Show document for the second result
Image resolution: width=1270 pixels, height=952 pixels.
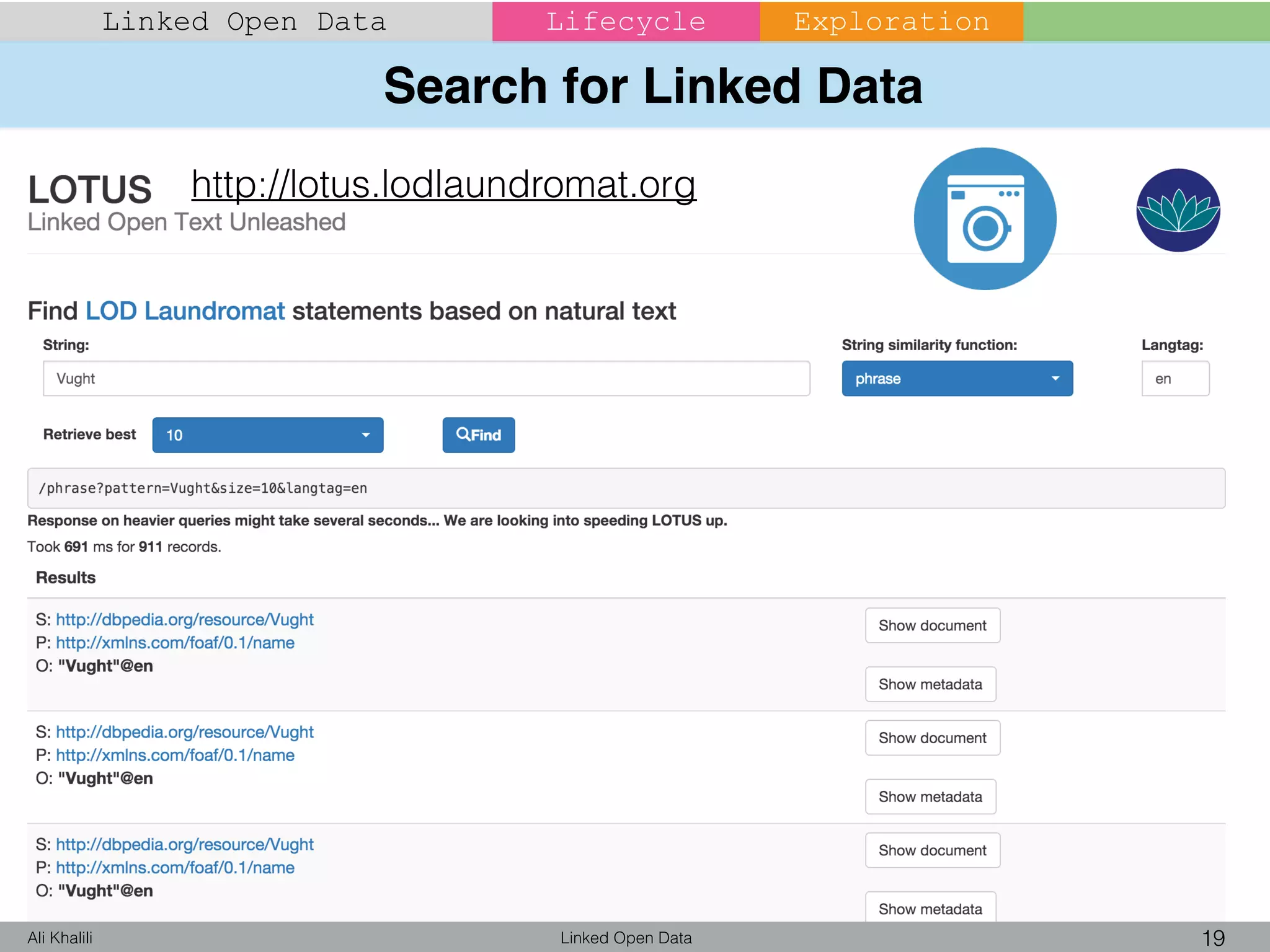[x=932, y=738]
